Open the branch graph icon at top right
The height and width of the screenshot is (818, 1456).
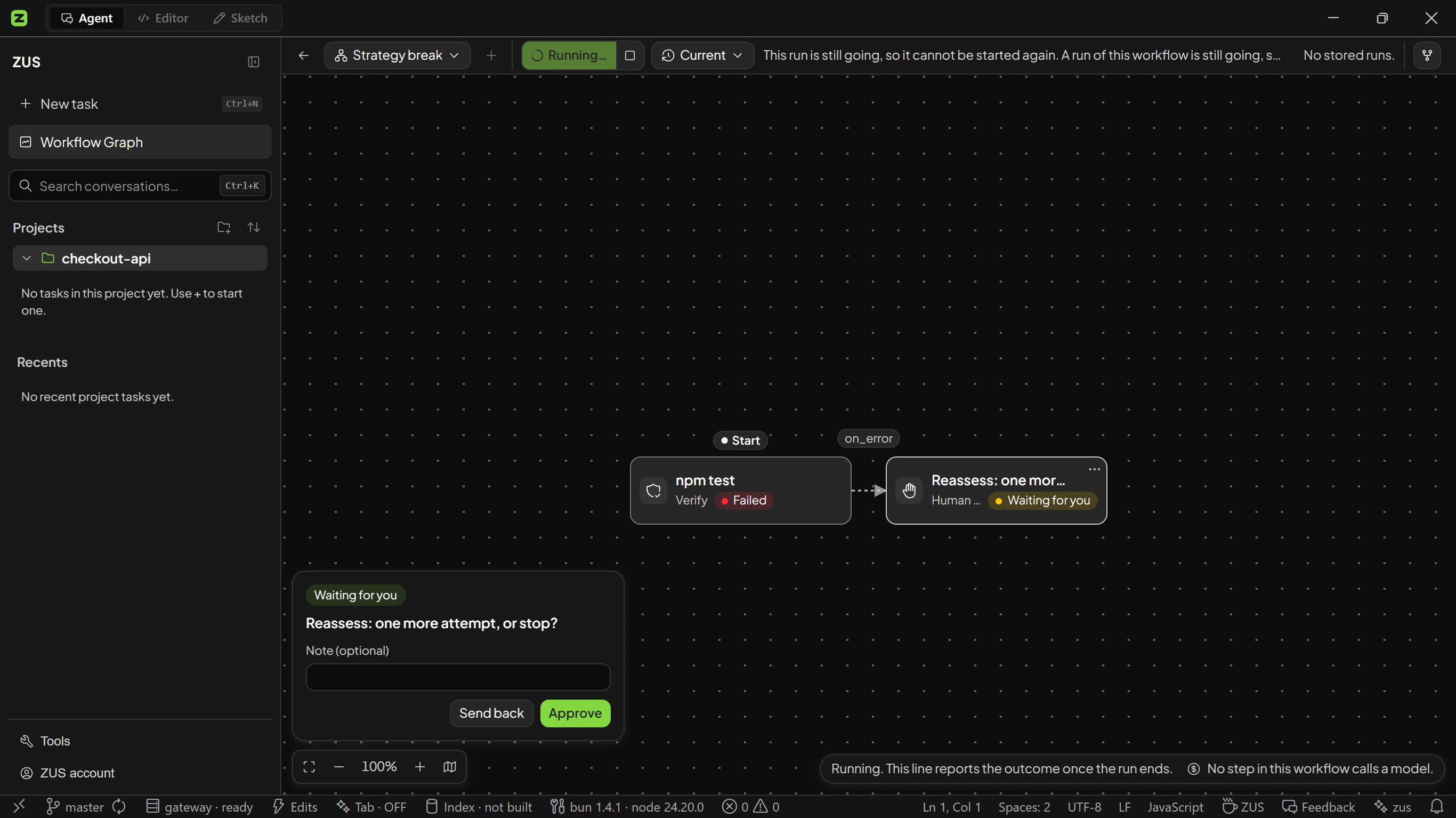click(x=1427, y=55)
